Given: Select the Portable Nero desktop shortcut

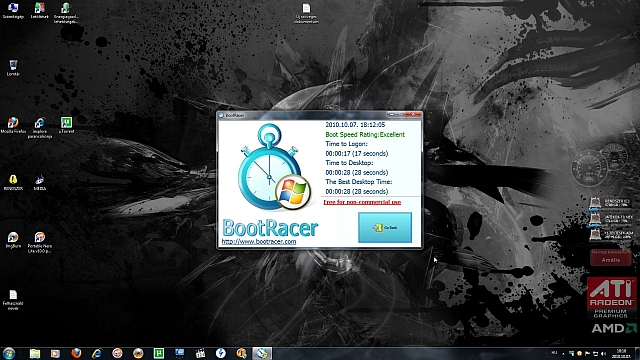Looking at the screenshot, I should coord(40,242).
